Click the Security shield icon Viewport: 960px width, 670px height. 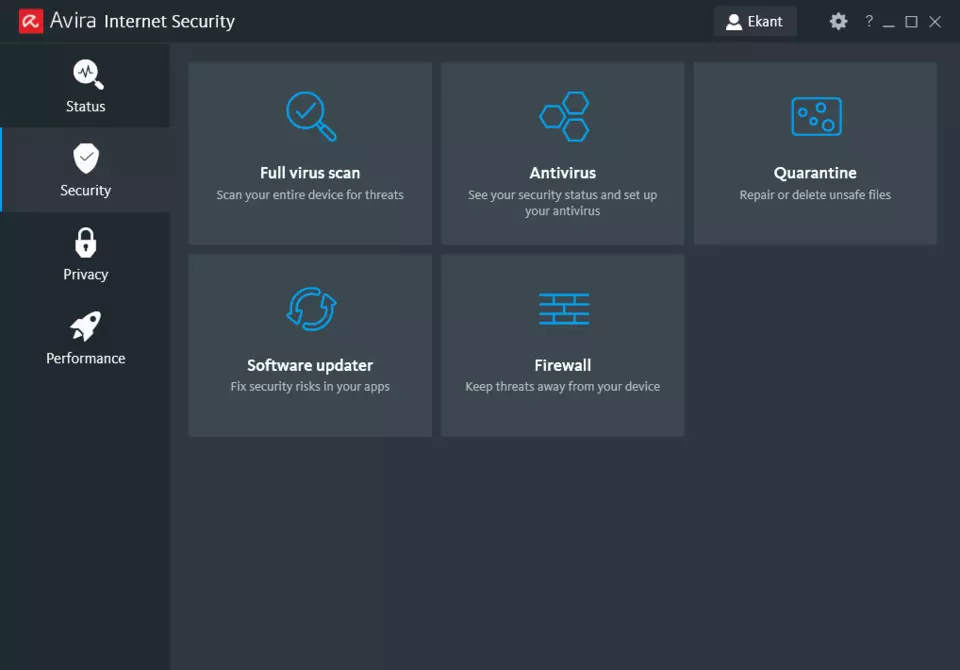pos(85,157)
